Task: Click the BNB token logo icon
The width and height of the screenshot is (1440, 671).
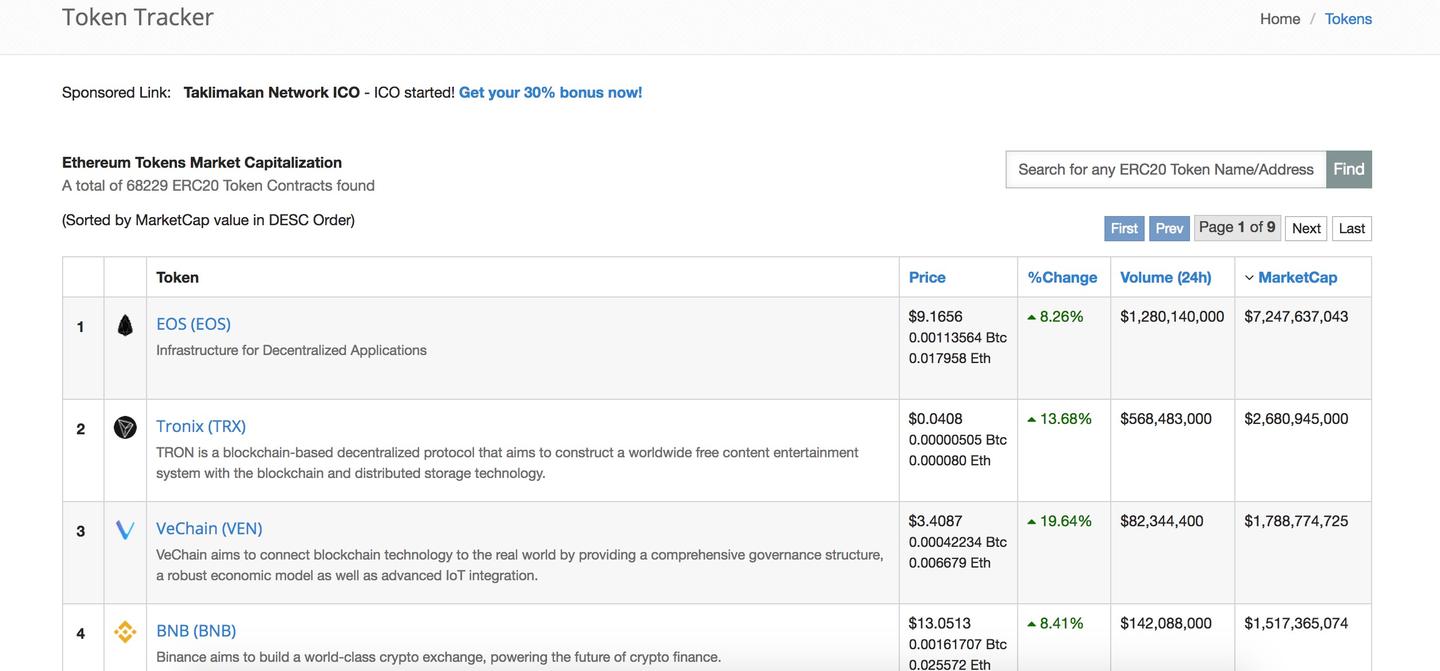Action: click(125, 632)
